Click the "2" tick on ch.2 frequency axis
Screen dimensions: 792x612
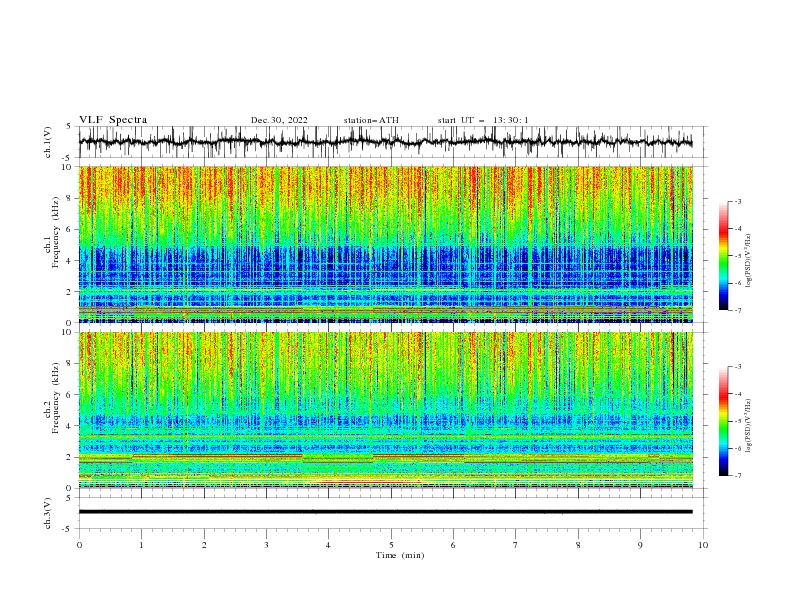[x=71, y=457]
